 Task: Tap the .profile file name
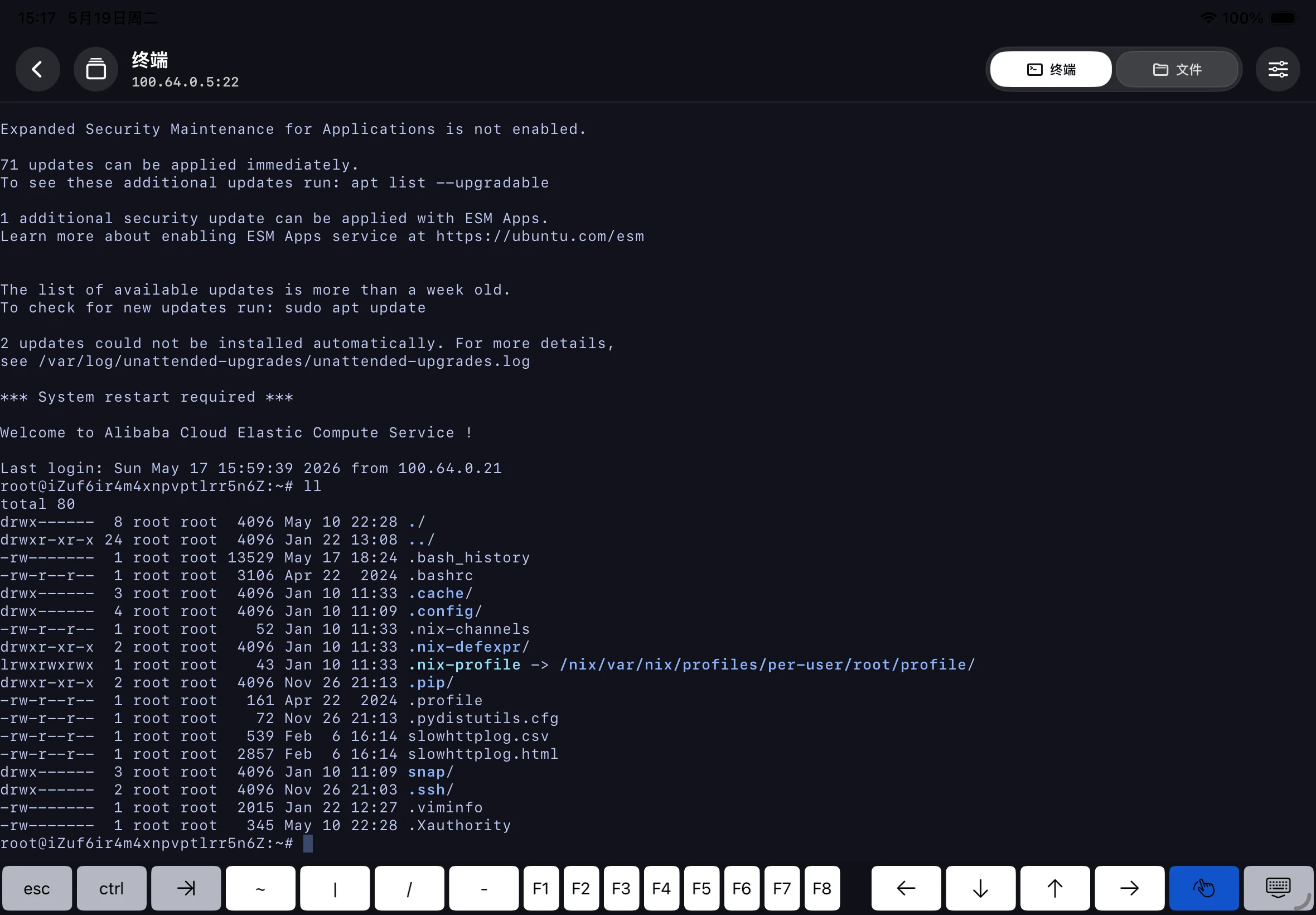pyautogui.click(x=445, y=700)
